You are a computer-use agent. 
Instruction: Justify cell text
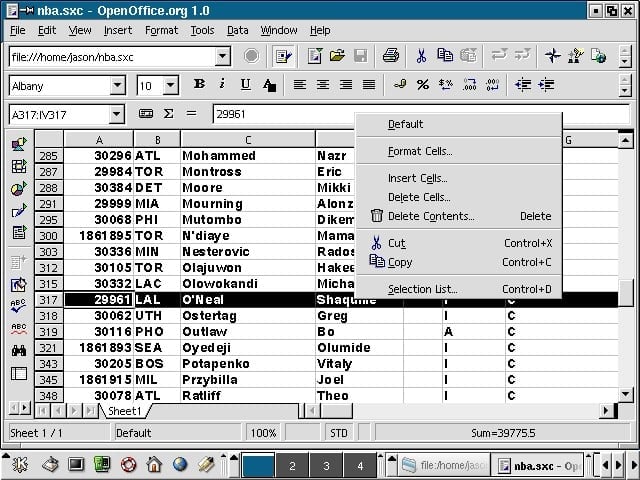tap(369, 85)
